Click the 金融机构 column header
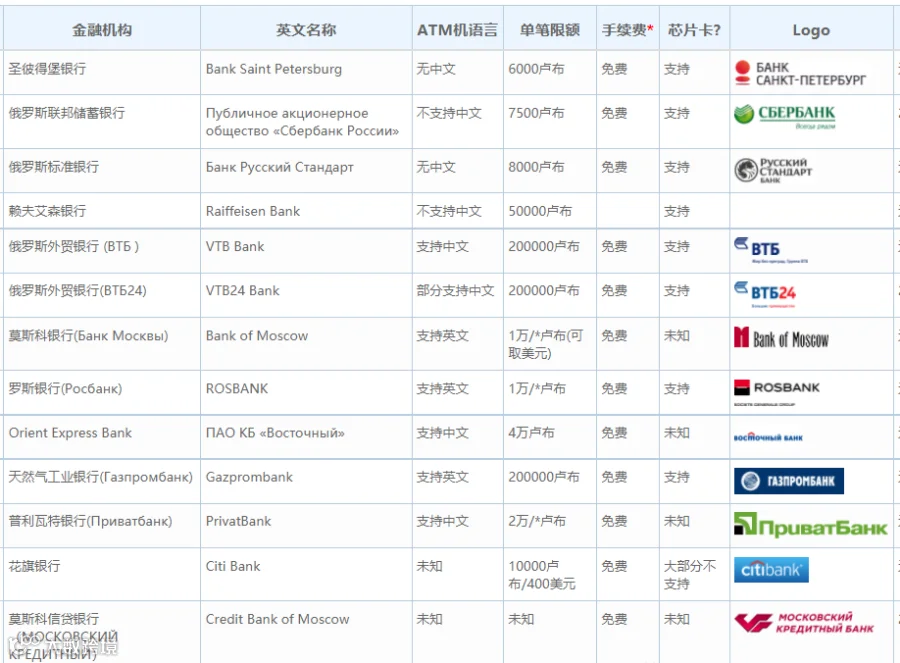The image size is (900, 663). [x=102, y=30]
